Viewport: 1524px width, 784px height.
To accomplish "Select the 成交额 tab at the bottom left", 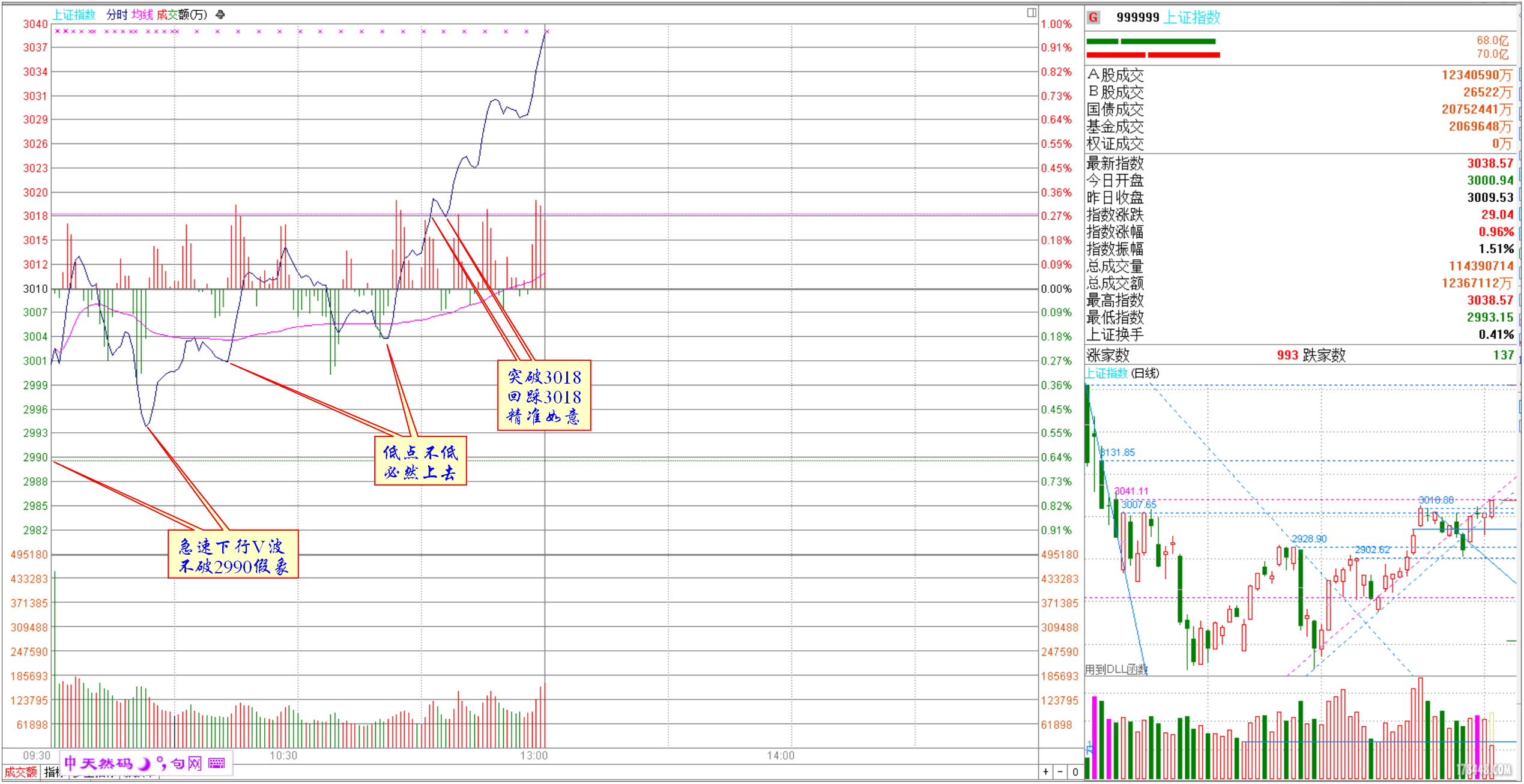I will coord(21,772).
